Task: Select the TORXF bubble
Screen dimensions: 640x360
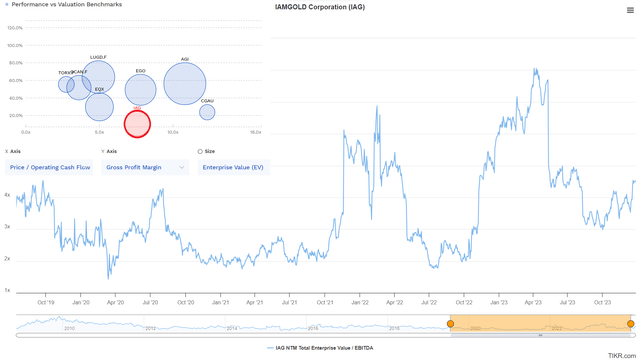Action: pos(66,84)
